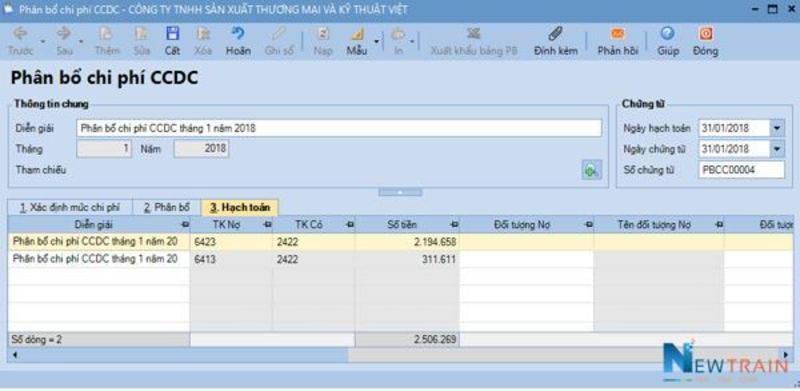Viewport: 800px width, 391px height.
Task: Expand the Mẫu dropdown arrow
Action: tap(377, 41)
